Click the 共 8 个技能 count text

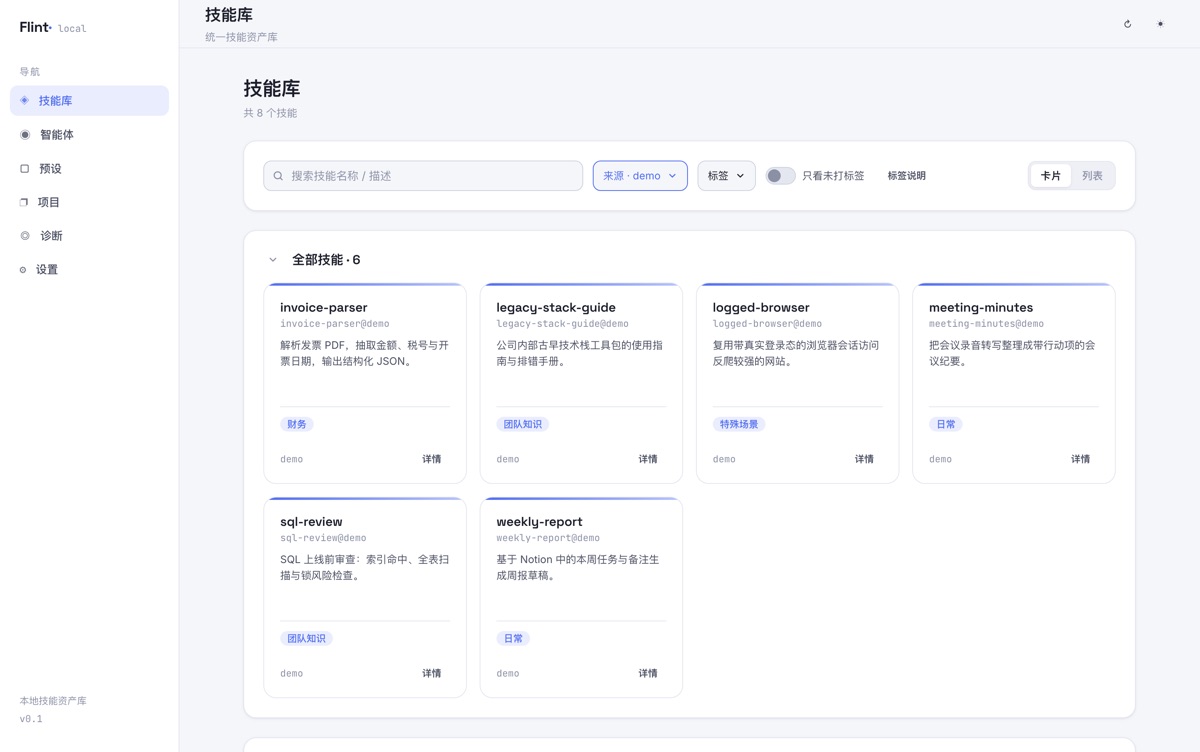coord(270,113)
